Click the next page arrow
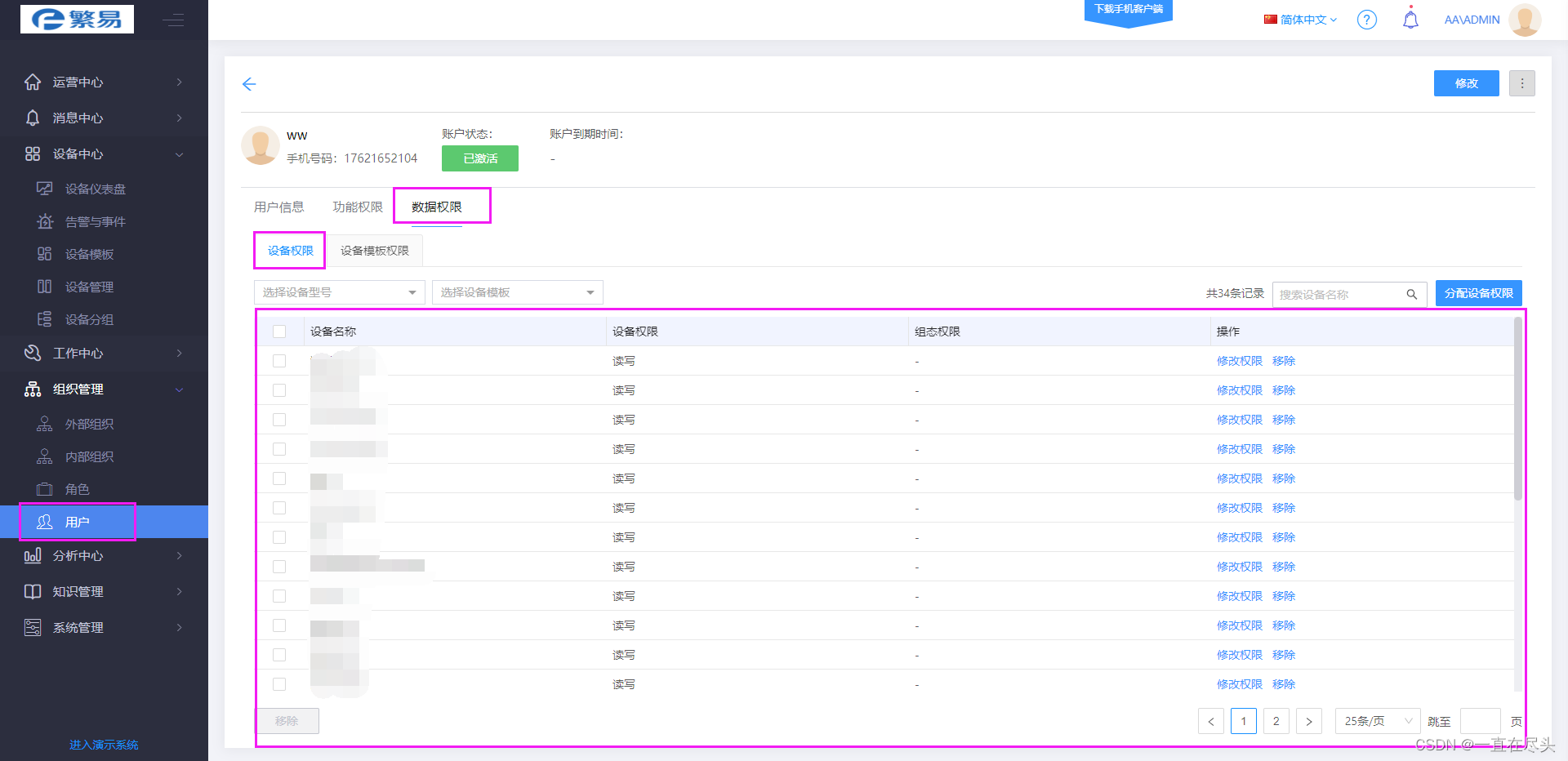Viewport: 1568px width, 761px height. coord(1309,721)
